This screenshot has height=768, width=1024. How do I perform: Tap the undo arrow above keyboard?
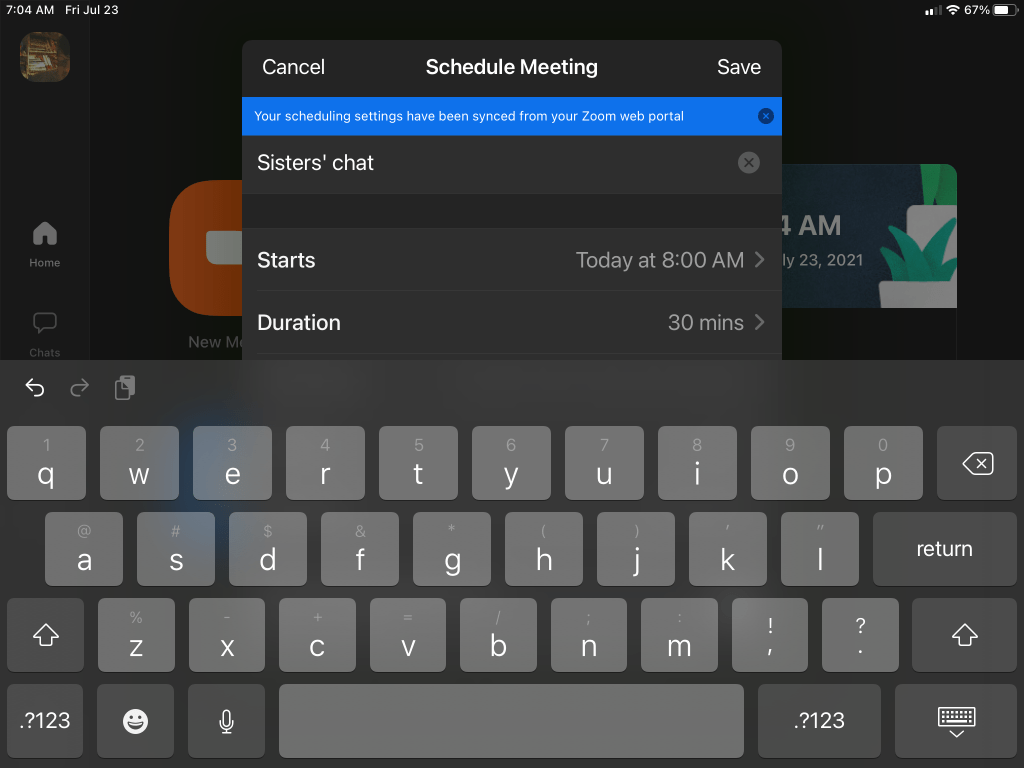[35, 388]
